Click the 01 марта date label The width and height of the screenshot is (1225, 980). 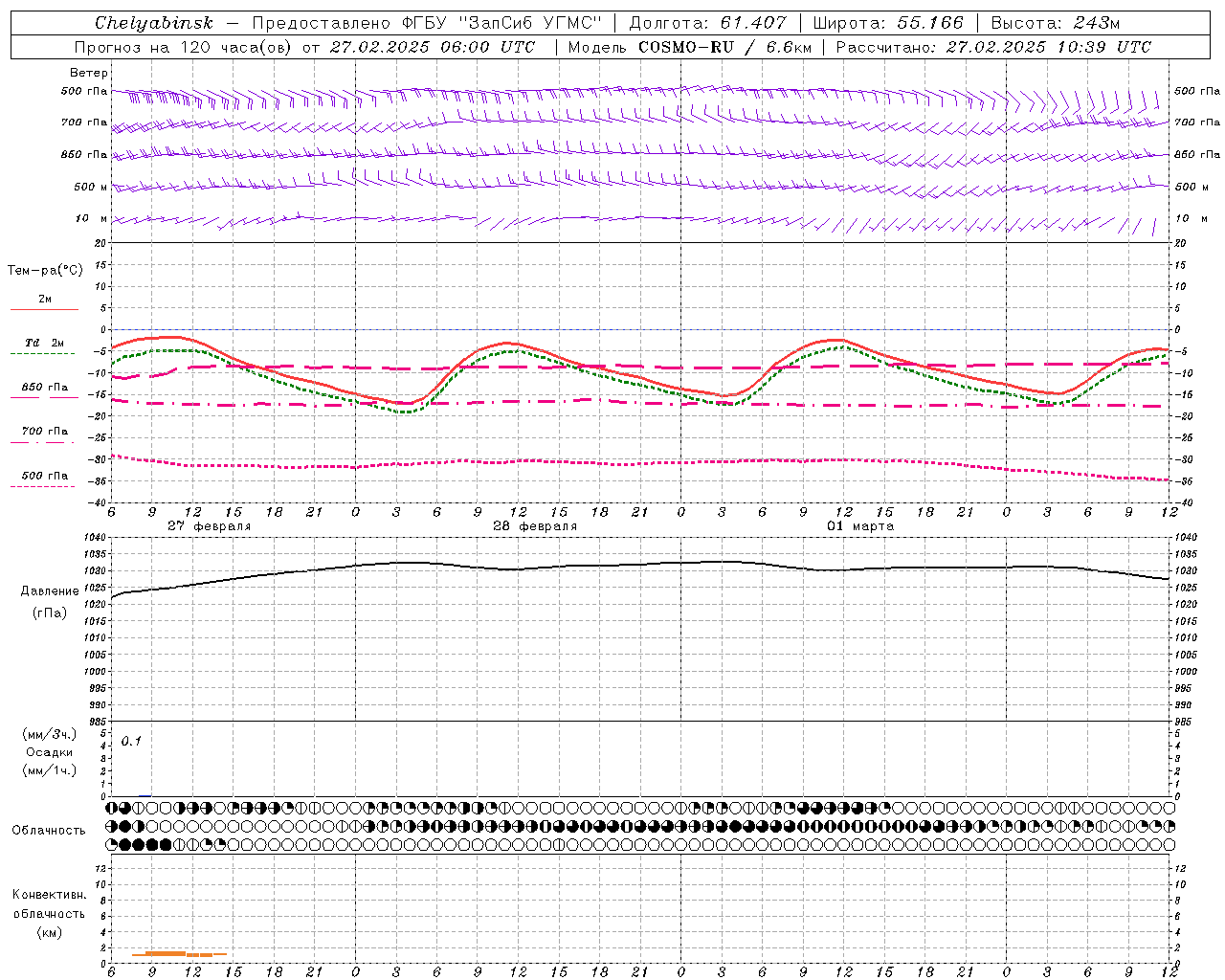pyautogui.click(x=860, y=526)
